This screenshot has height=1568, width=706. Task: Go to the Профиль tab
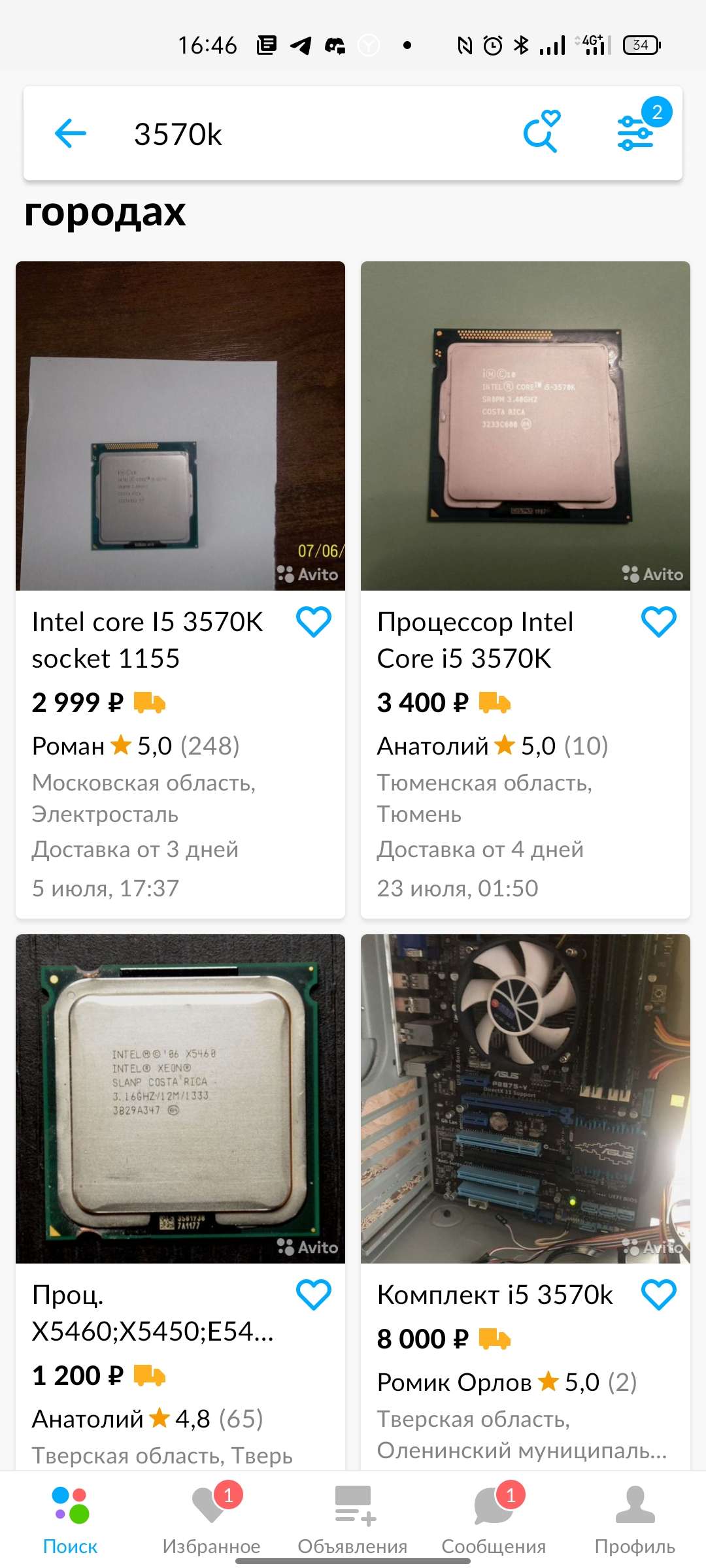click(635, 1520)
